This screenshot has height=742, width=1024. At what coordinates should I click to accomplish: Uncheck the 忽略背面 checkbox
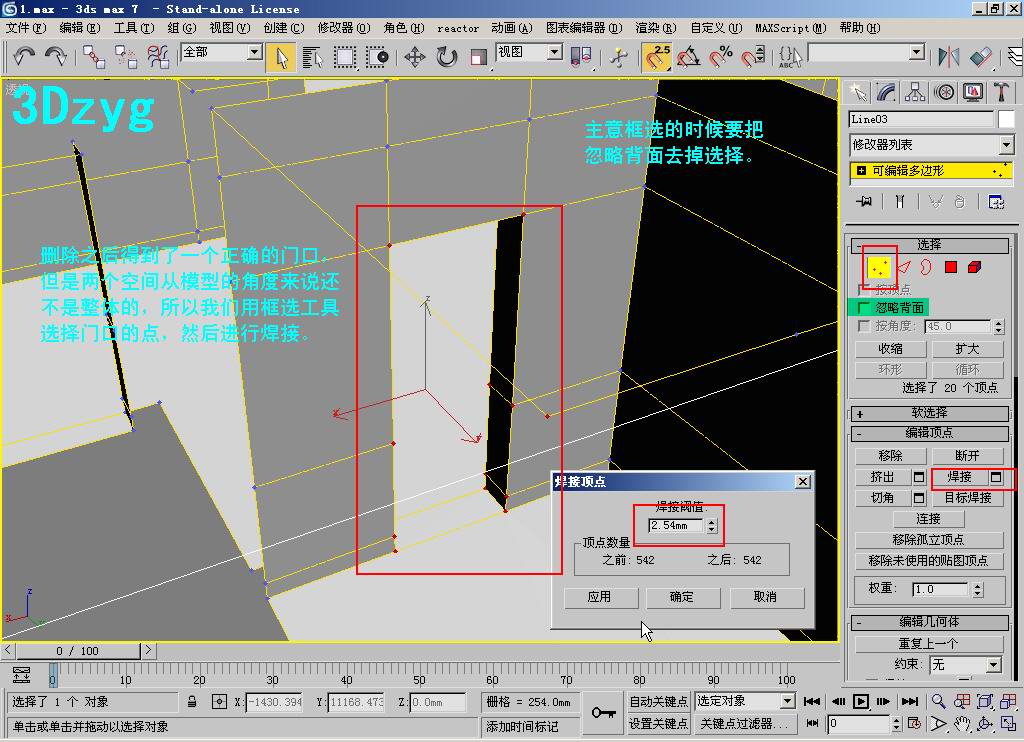865,307
